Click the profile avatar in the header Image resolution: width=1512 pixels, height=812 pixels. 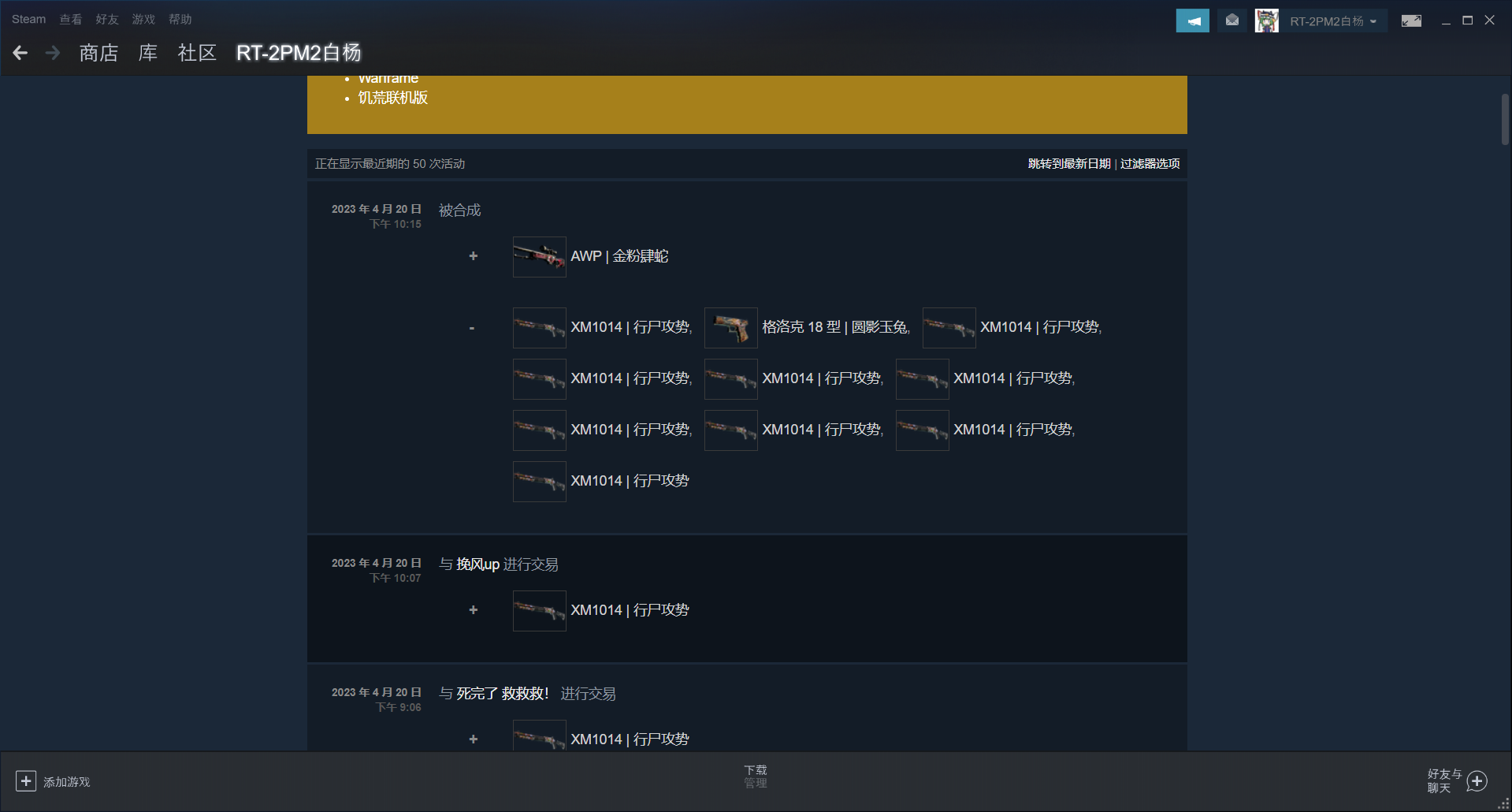click(x=1267, y=20)
